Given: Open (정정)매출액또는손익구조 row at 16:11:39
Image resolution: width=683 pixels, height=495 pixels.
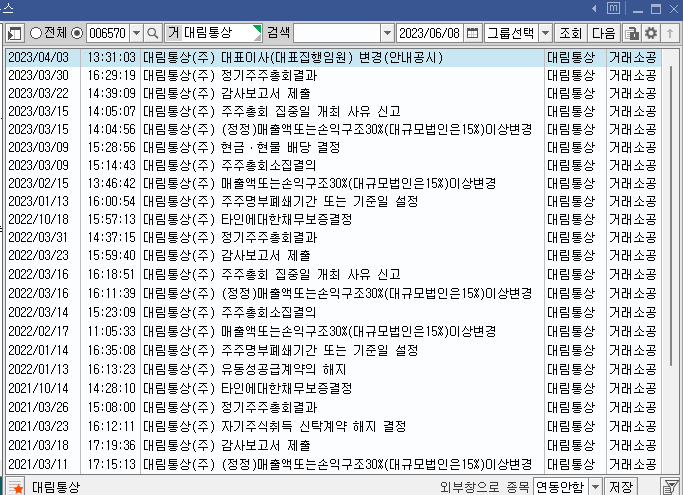Looking at the screenshot, I should [x=338, y=293].
